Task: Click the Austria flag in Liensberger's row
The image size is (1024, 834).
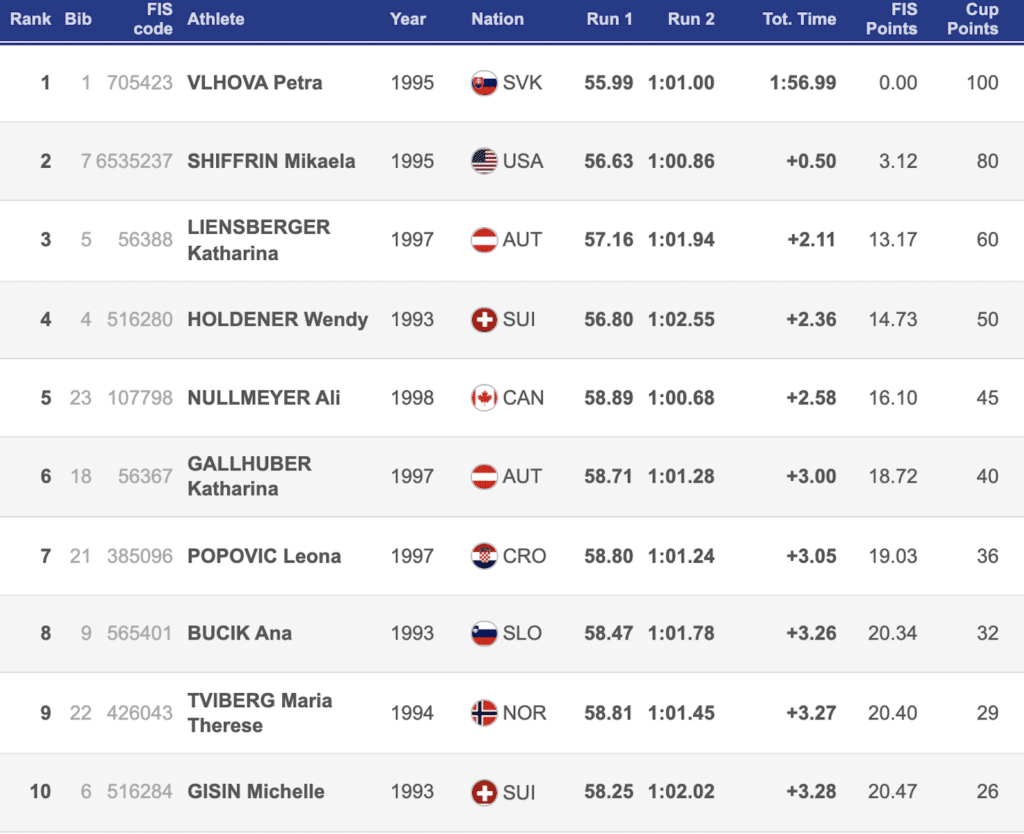Action: click(x=484, y=240)
